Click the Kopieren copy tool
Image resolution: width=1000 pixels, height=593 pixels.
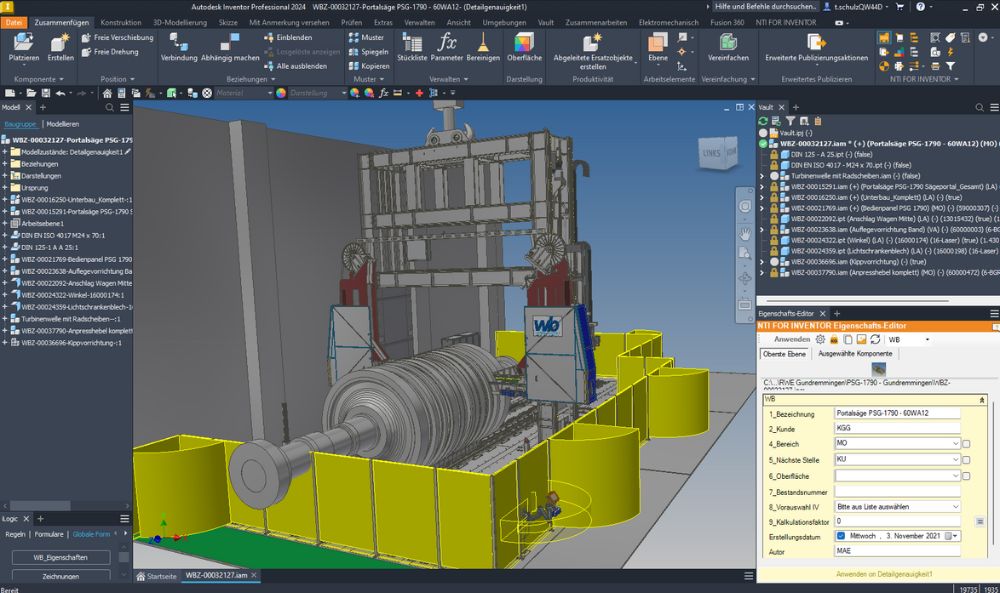[369, 66]
